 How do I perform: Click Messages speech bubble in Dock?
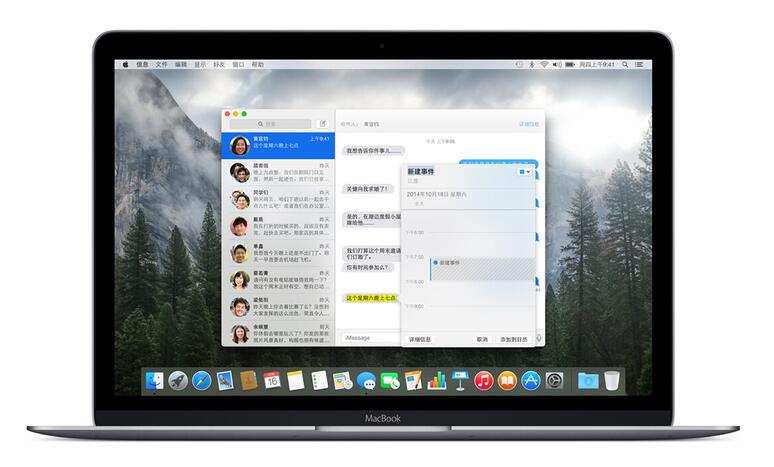(x=366, y=381)
